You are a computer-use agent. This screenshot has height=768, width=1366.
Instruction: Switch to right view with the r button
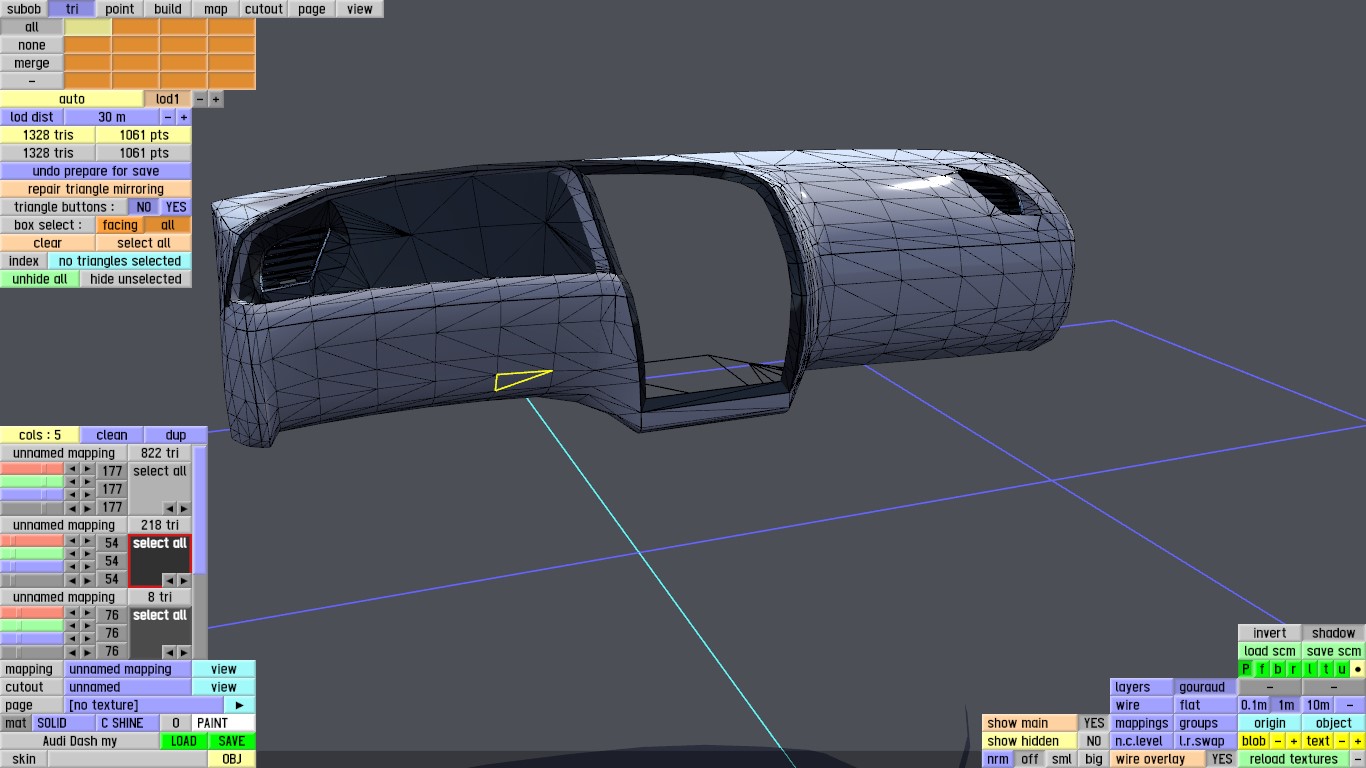[1294, 669]
